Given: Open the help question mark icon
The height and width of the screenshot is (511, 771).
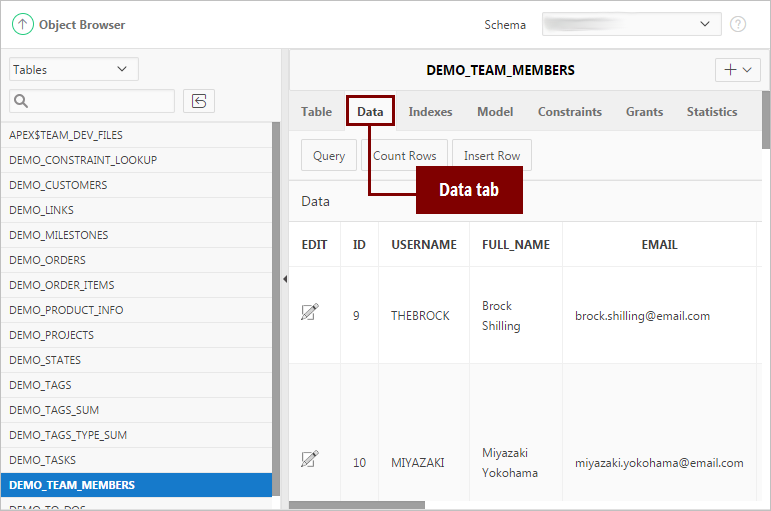Looking at the screenshot, I should pyautogui.click(x=738, y=24).
